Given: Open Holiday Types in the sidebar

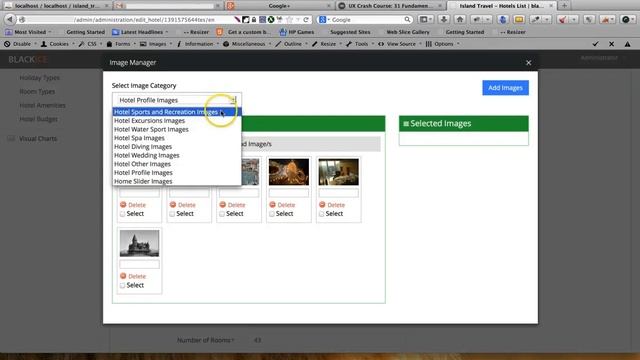Looking at the screenshot, I should click(39, 78).
